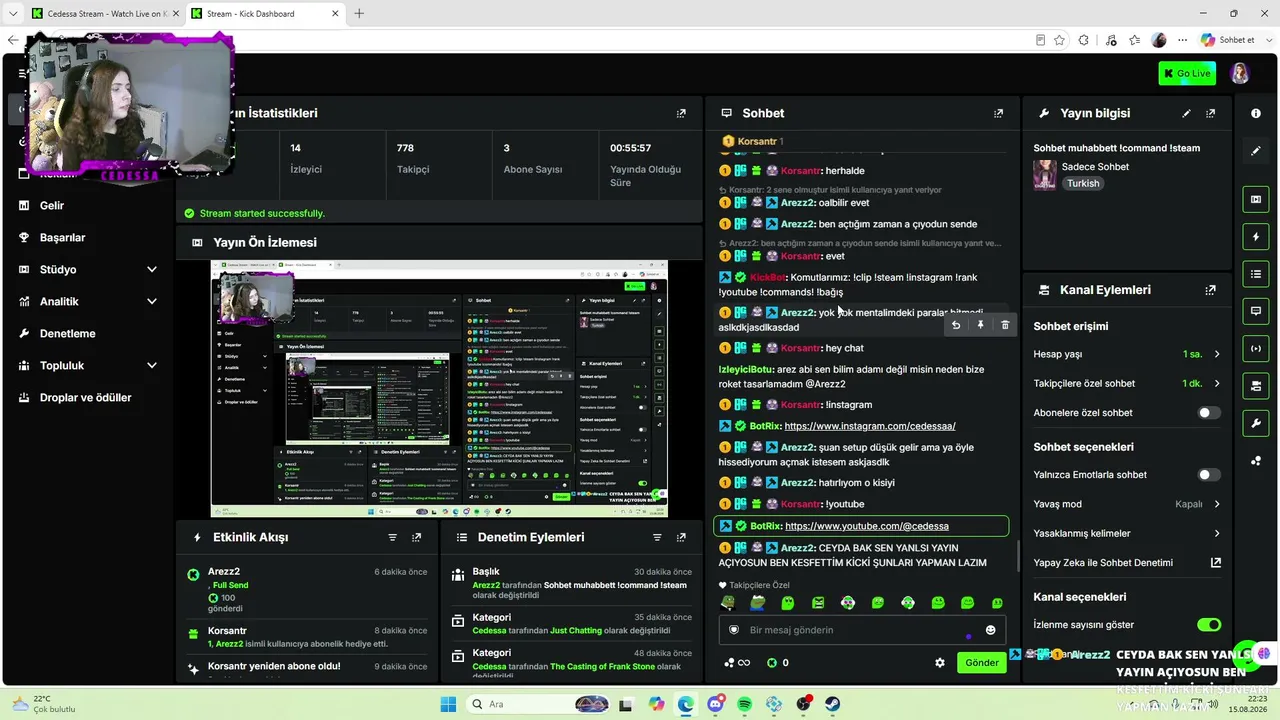Open the Windows Start menu
The height and width of the screenshot is (720, 1280).
[448, 704]
